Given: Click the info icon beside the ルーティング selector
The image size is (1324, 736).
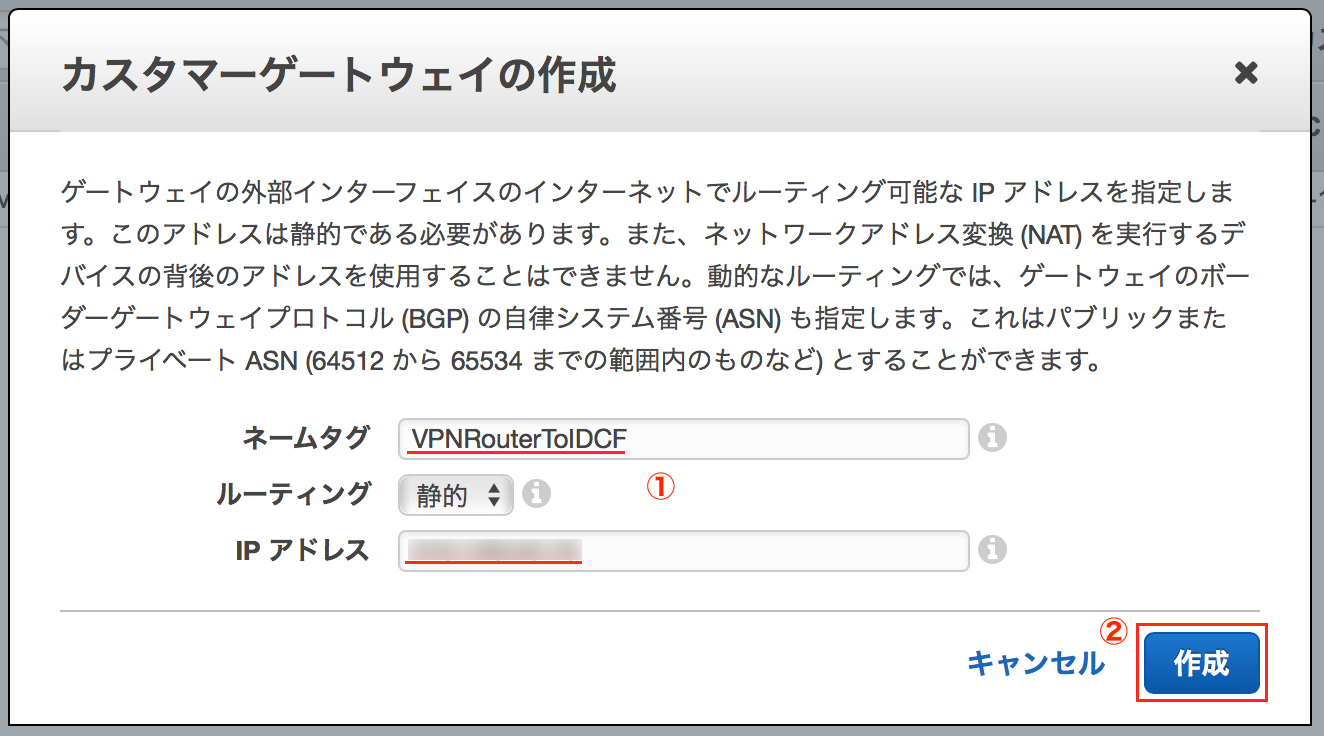Looking at the screenshot, I should point(537,493).
